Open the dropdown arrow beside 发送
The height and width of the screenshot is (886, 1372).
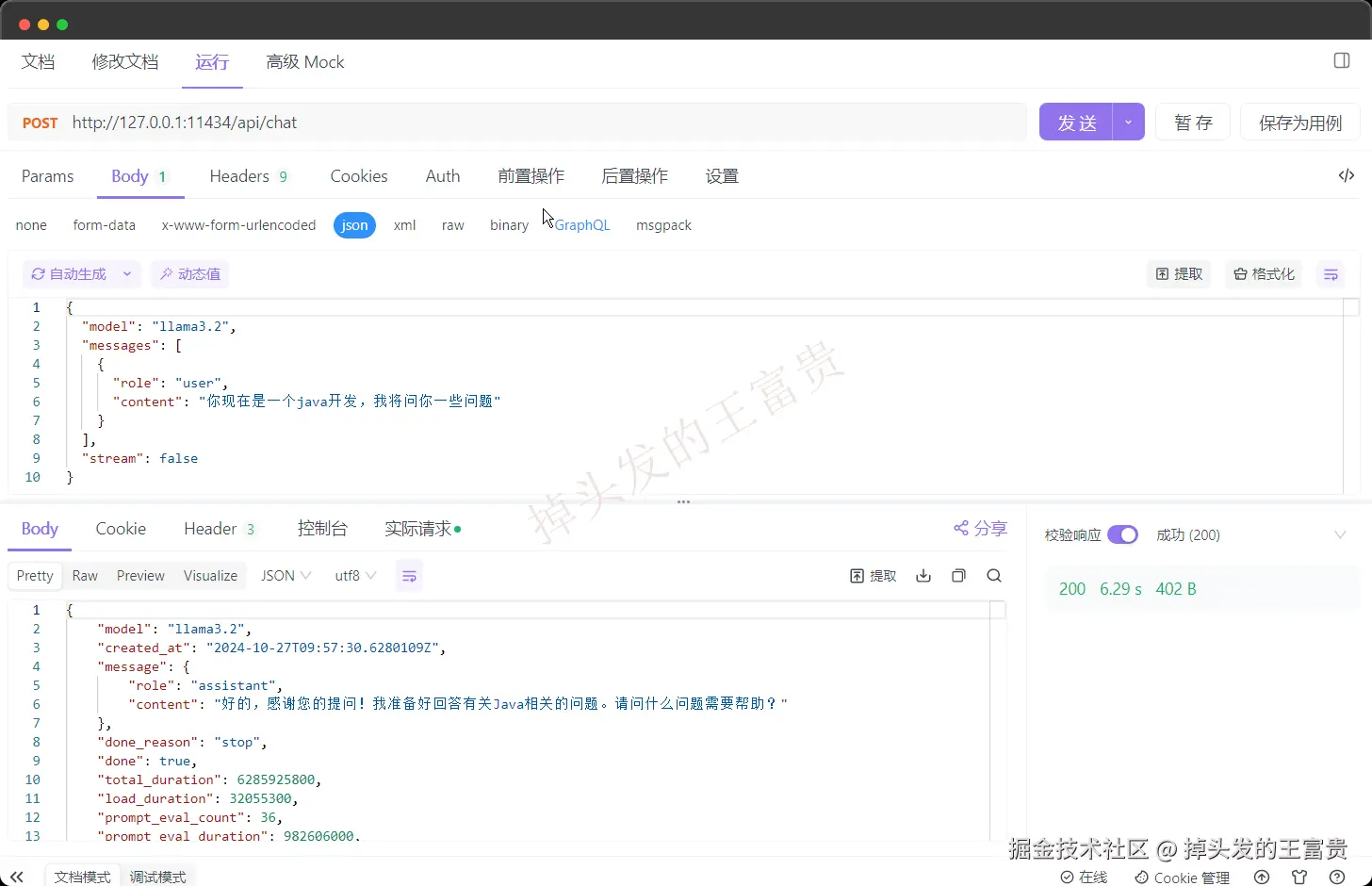pyautogui.click(x=1128, y=123)
